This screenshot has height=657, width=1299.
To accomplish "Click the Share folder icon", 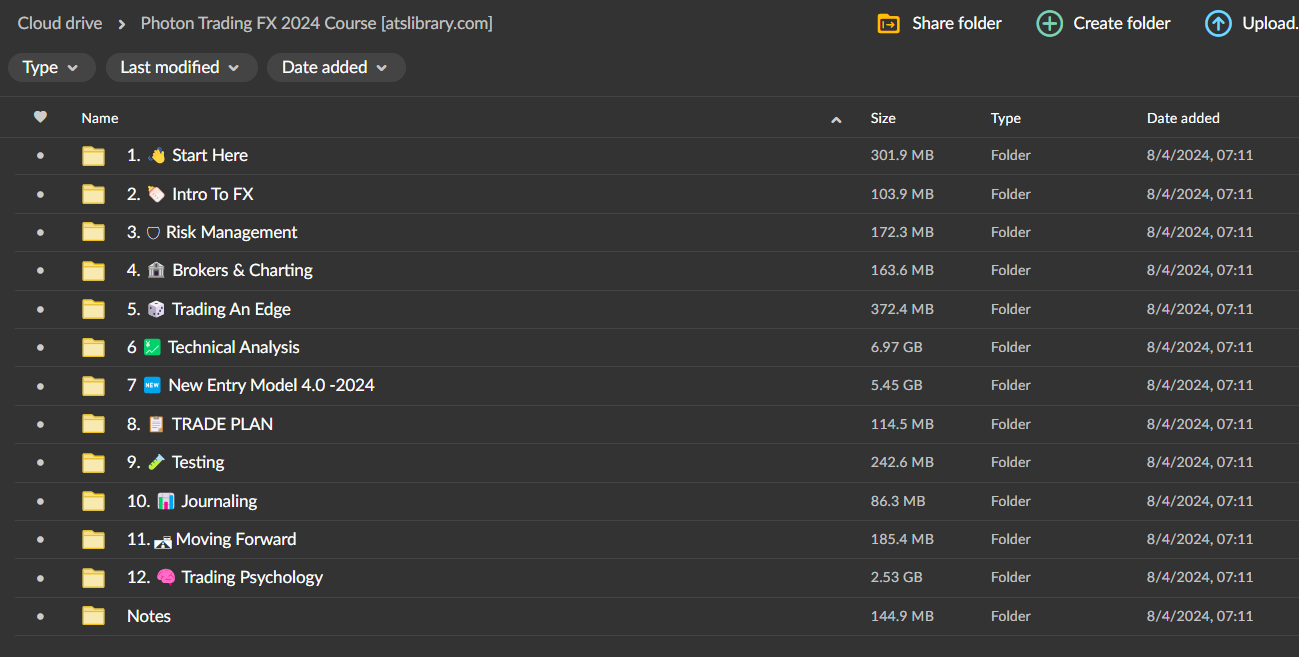I will point(888,23).
